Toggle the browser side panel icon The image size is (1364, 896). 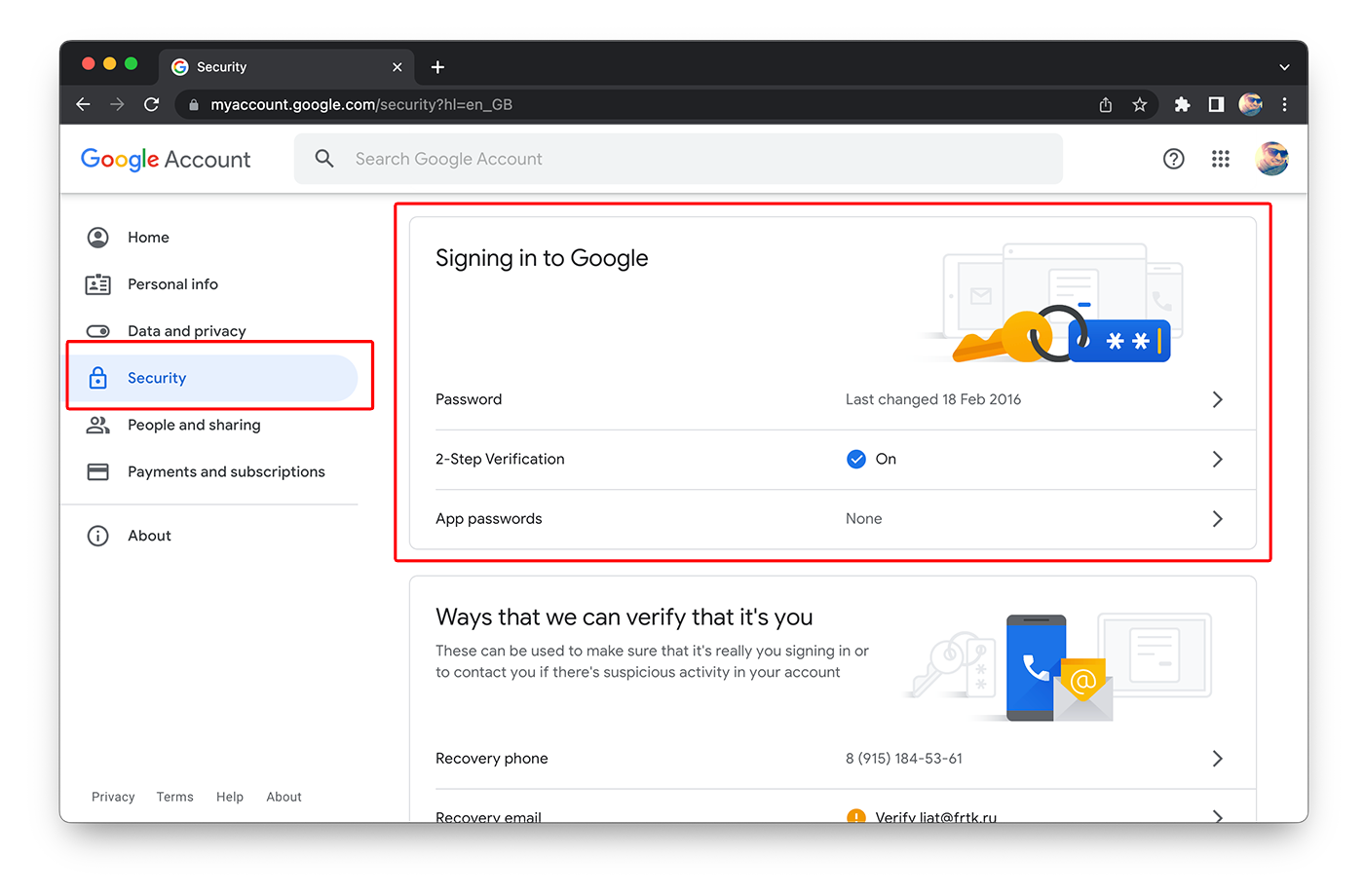pyautogui.click(x=1216, y=104)
